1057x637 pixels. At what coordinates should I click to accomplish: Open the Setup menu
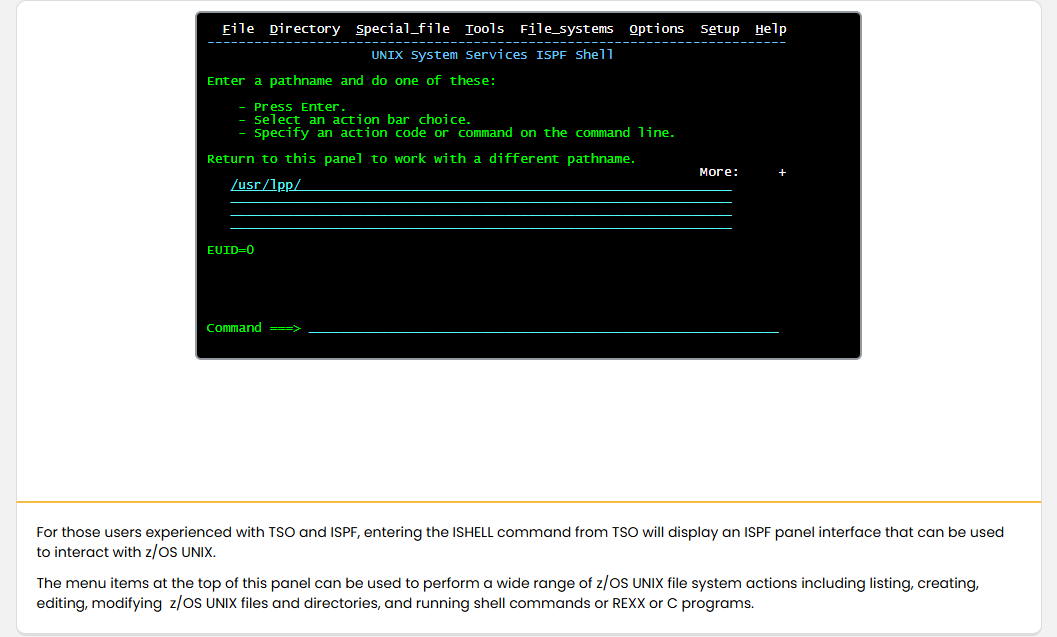(x=720, y=29)
